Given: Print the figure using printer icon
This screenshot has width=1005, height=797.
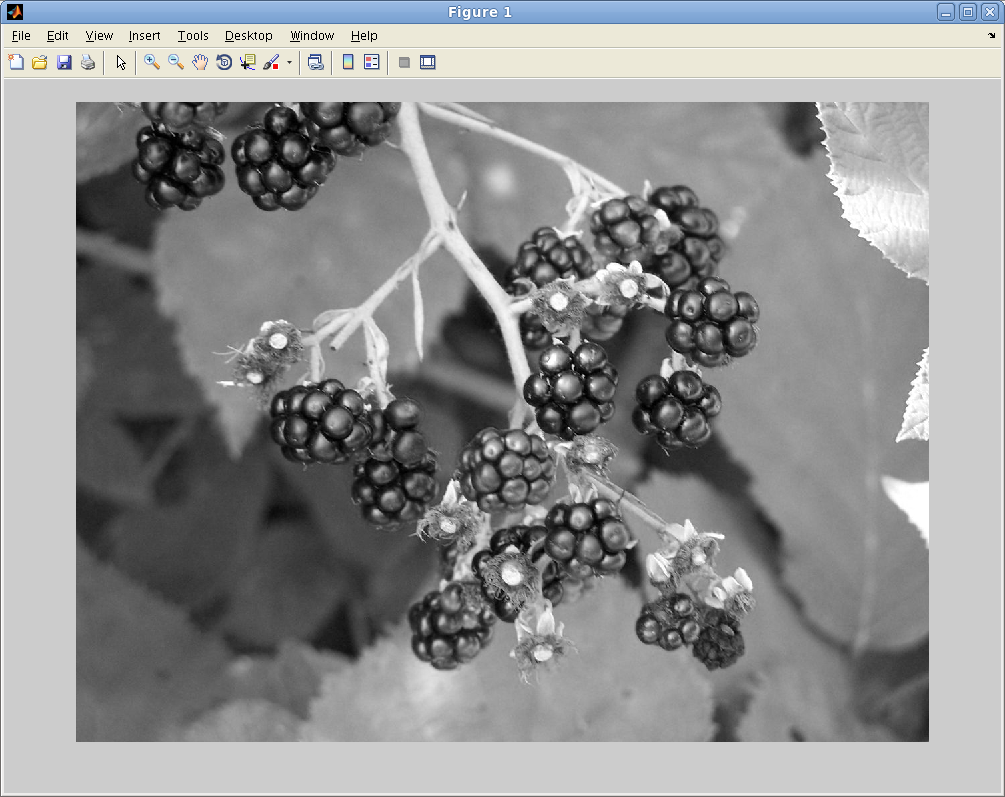Looking at the screenshot, I should tap(88, 62).
